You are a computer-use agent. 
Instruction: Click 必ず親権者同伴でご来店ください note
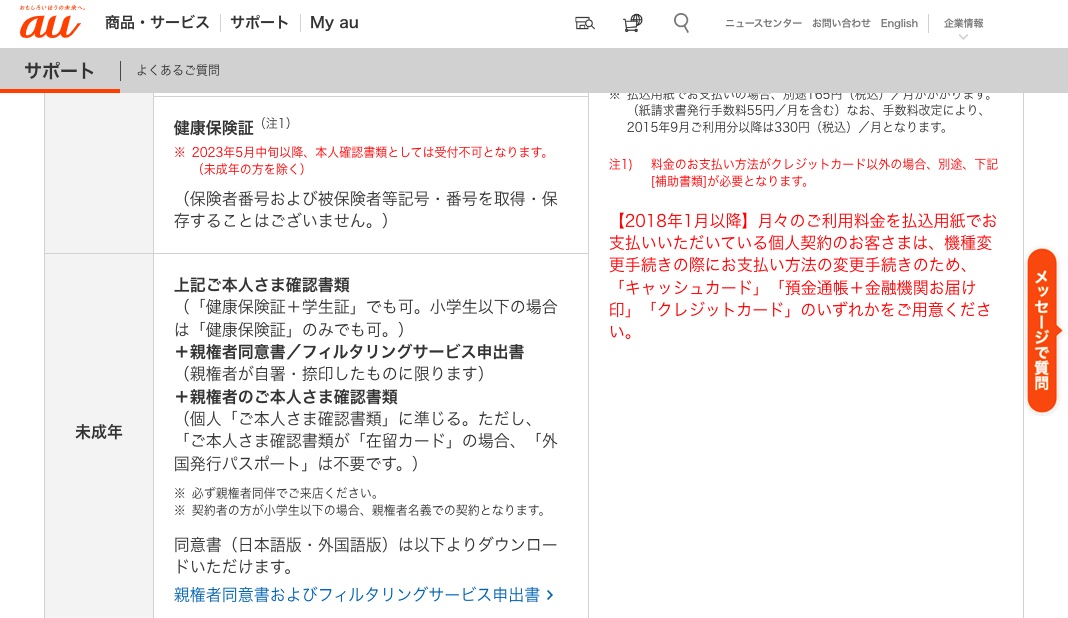pyautogui.click(x=277, y=493)
